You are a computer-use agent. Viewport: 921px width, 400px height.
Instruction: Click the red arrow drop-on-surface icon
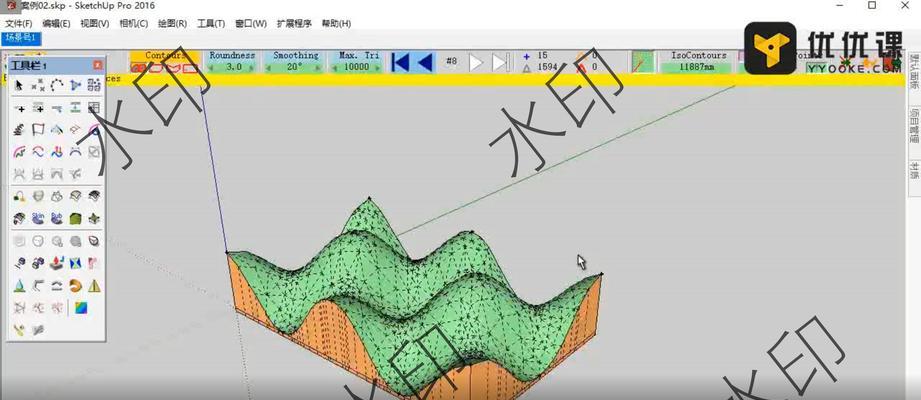56,263
